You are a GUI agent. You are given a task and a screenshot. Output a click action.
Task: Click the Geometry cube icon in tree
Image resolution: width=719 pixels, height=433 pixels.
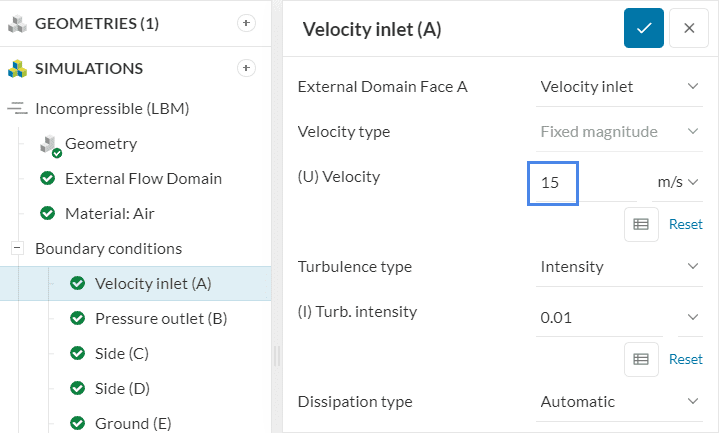tap(50, 144)
